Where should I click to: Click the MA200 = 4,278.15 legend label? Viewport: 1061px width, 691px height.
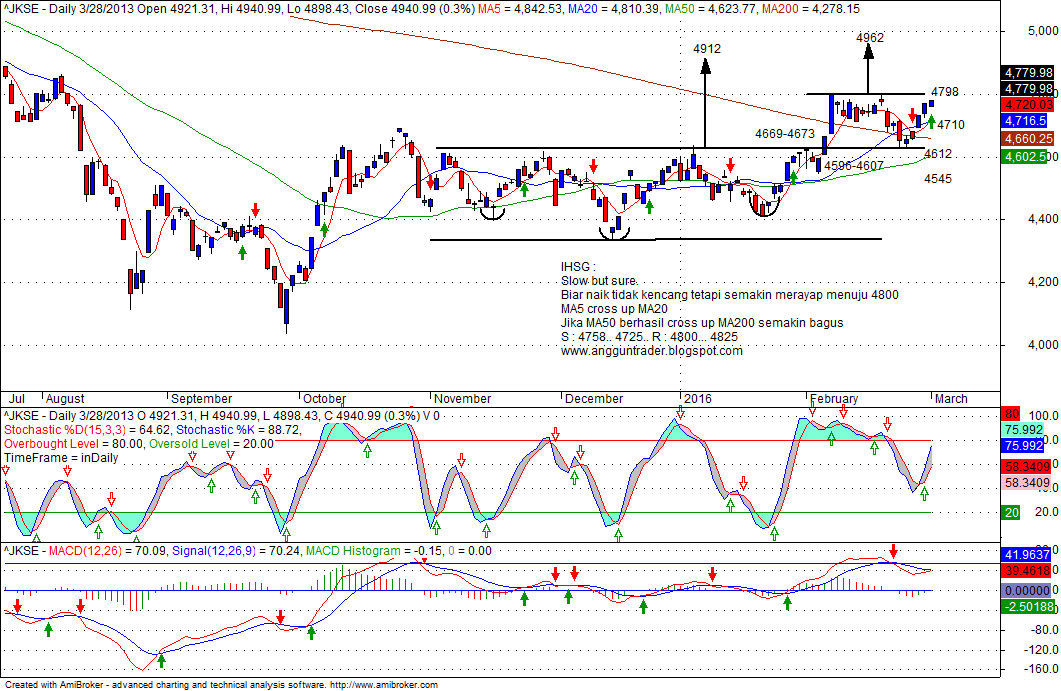pyautogui.click(x=811, y=9)
